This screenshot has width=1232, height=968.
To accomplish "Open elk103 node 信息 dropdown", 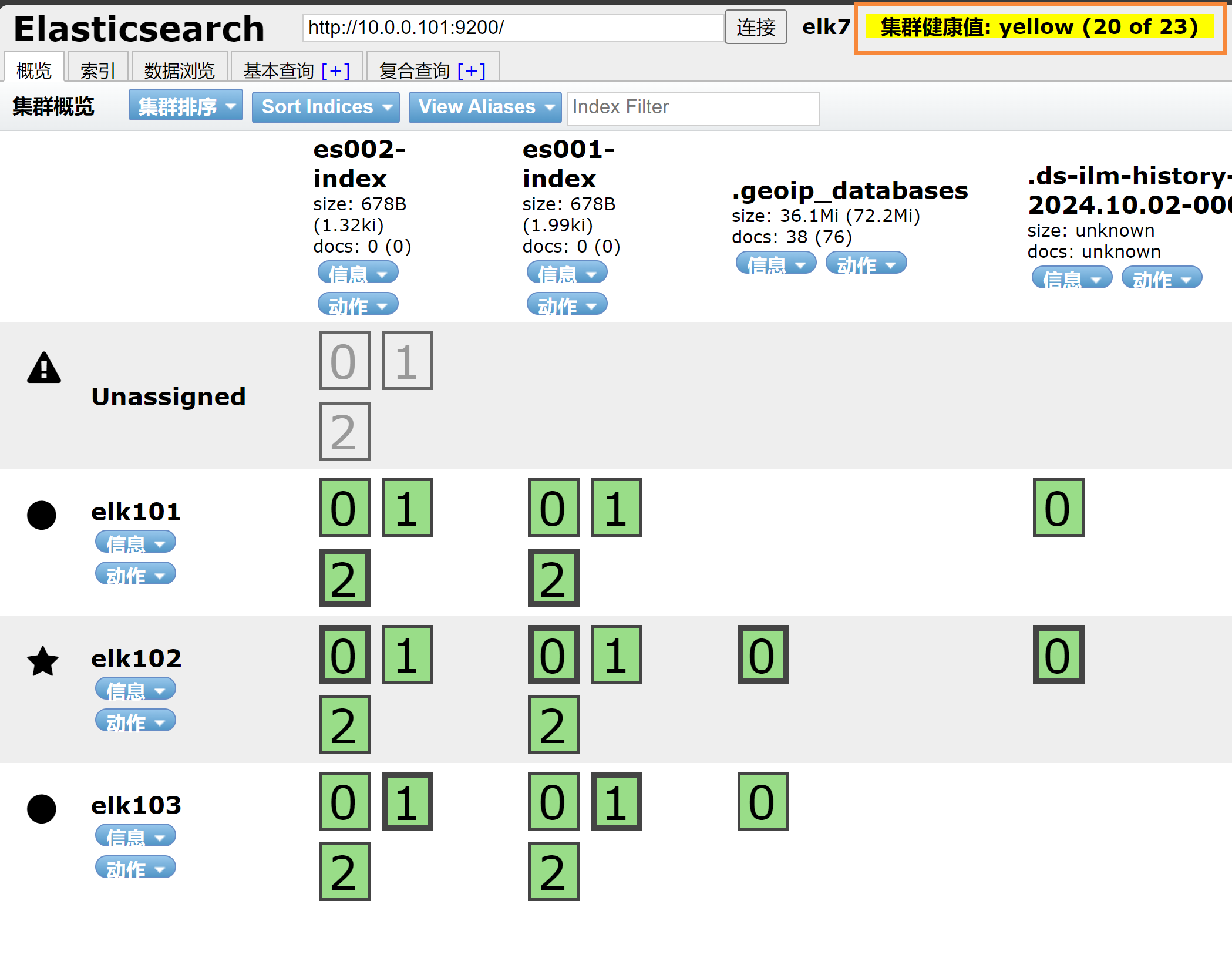I will (136, 836).
